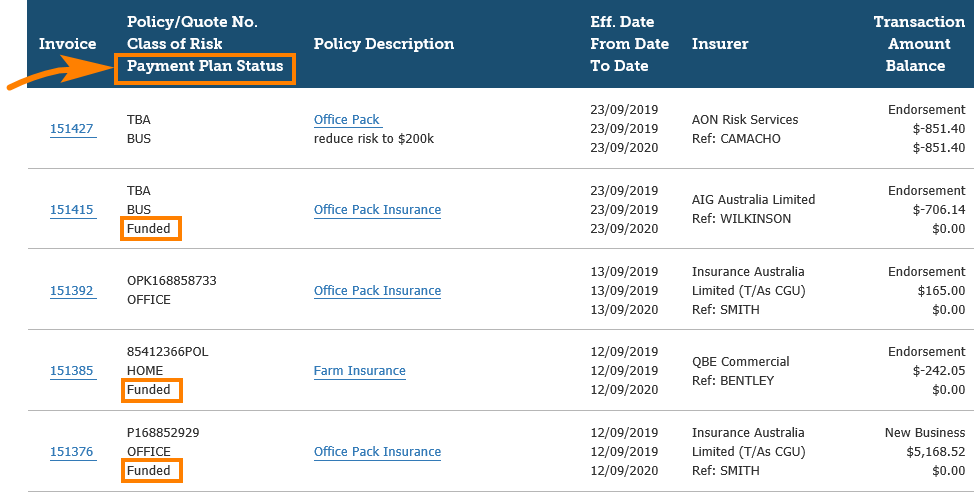Open invoice 151385 link

(71, 371)
